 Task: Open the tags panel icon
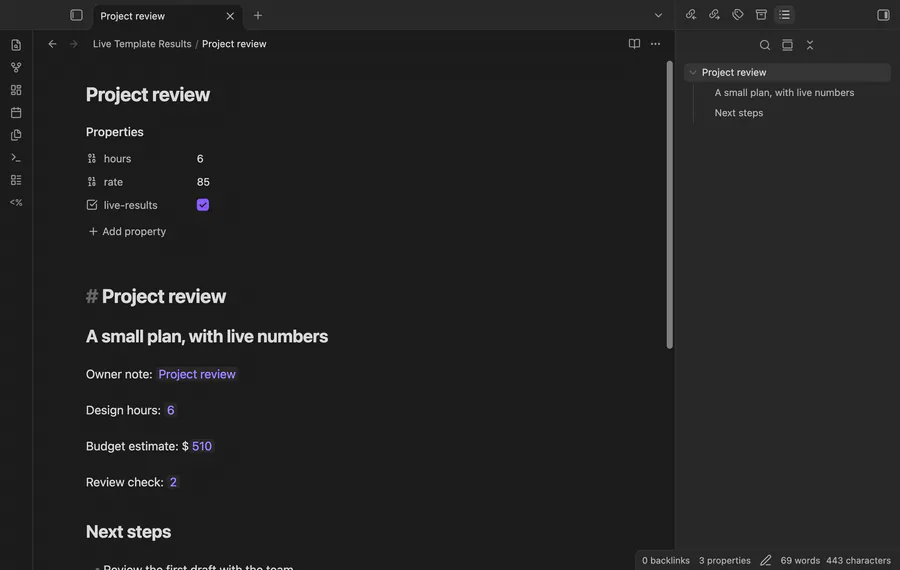coord(738,15)
